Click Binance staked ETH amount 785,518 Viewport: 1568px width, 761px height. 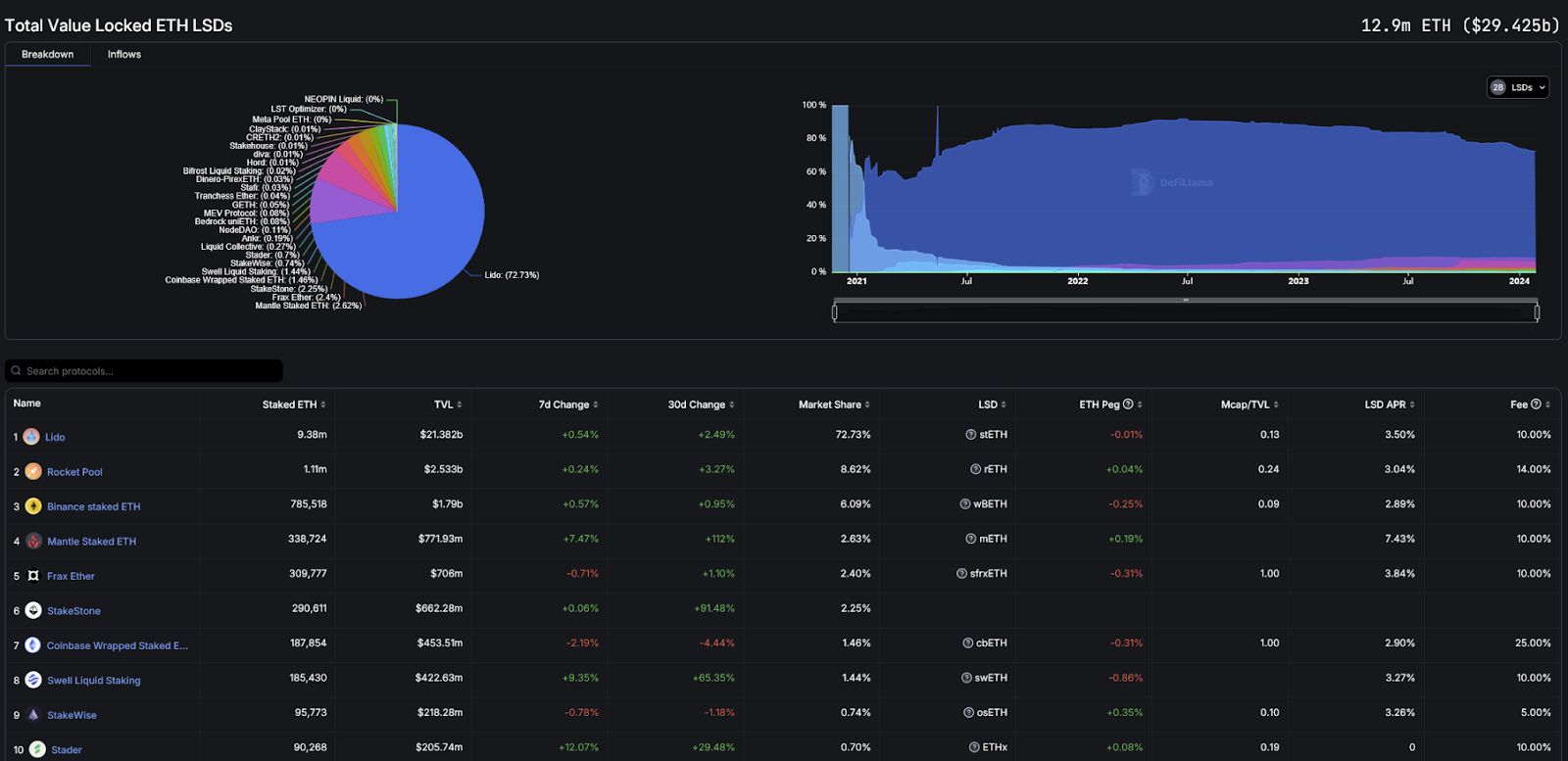309,504
